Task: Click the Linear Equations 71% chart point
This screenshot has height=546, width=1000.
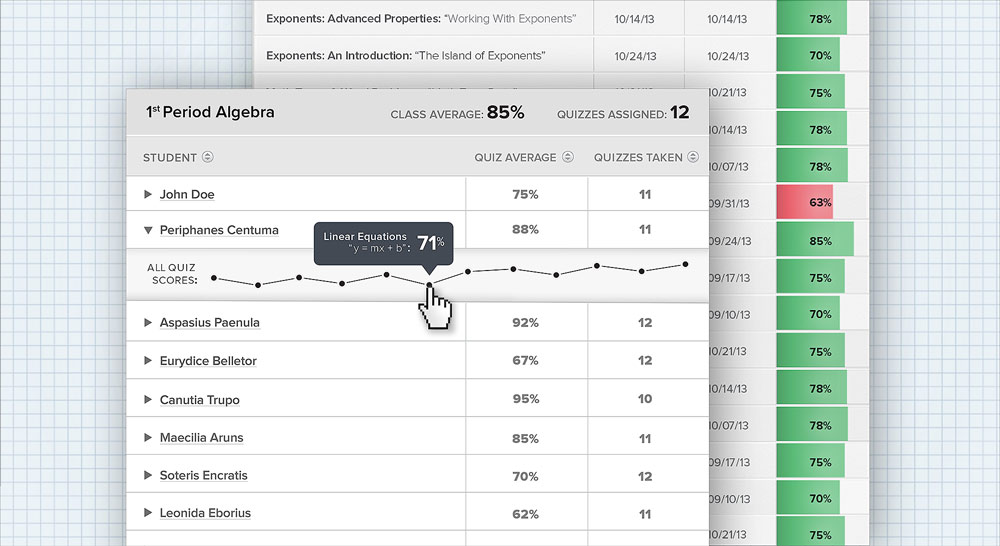Action: [x=430, y=285]
